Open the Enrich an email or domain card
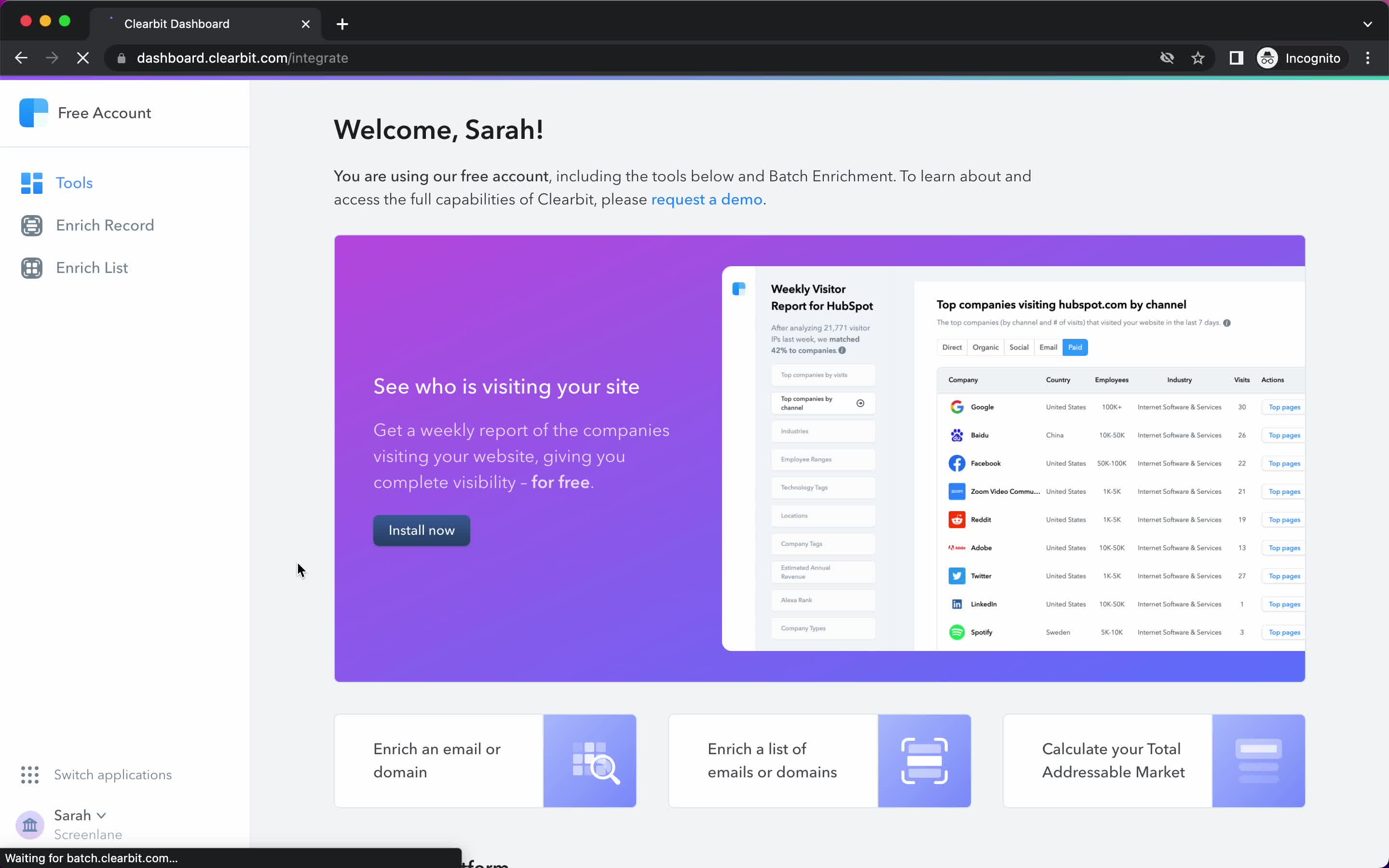 point(485,760)
